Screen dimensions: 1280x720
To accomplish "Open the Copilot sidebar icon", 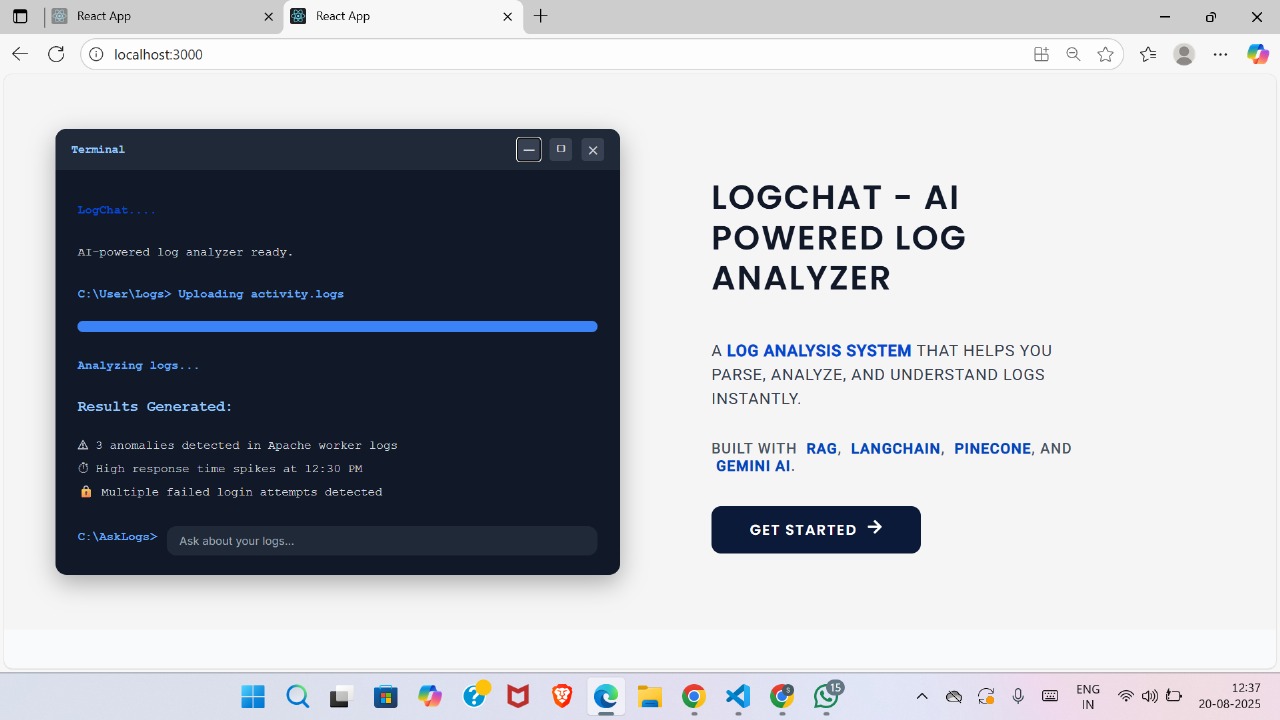I will tap(1258, 54).
